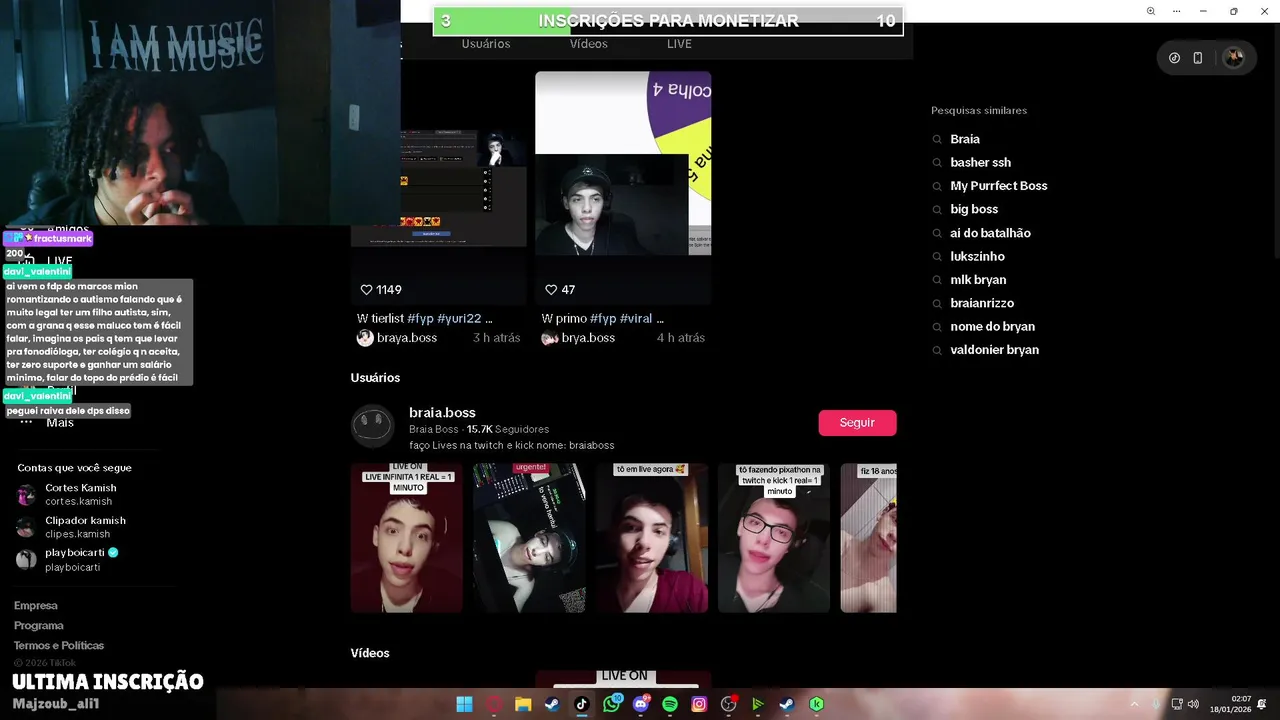Open the get-app phone icon in header
Screen dimensions: 1280x720
1198,58
